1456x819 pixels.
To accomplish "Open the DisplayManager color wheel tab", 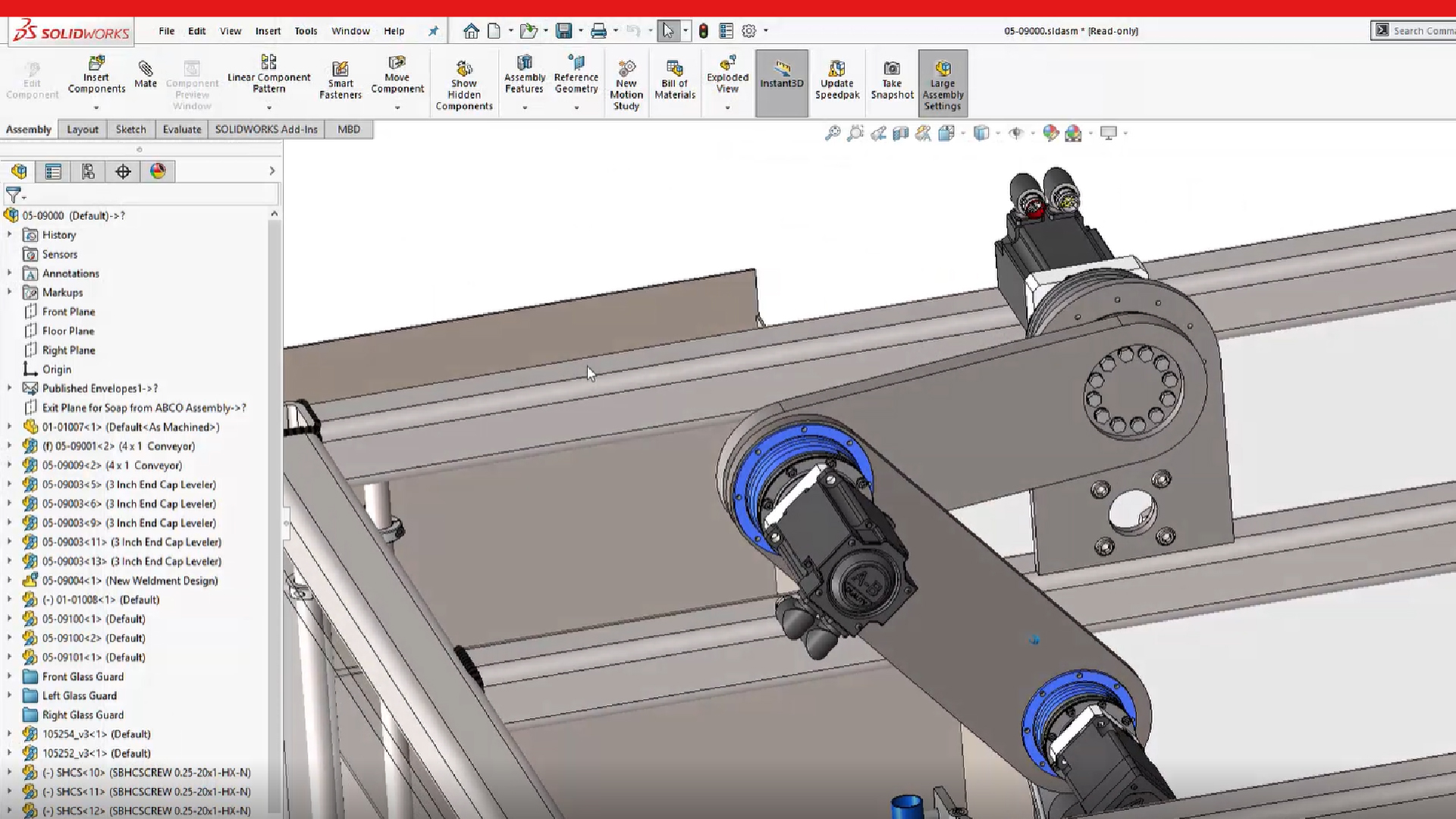I will pyautogui.click(x=158, y=171).
